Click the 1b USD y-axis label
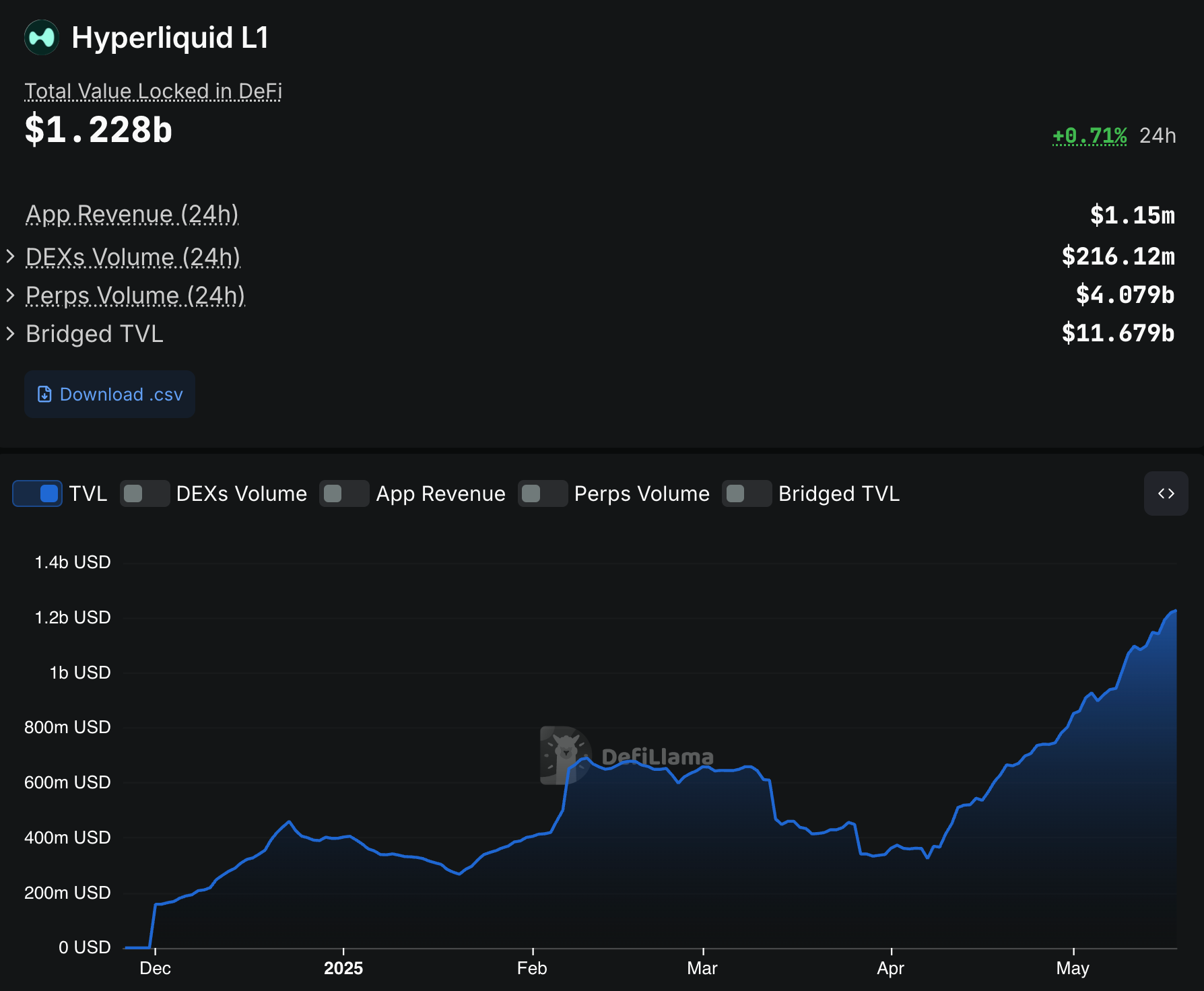Screen dimensions: 1204x991 point(80,673)
